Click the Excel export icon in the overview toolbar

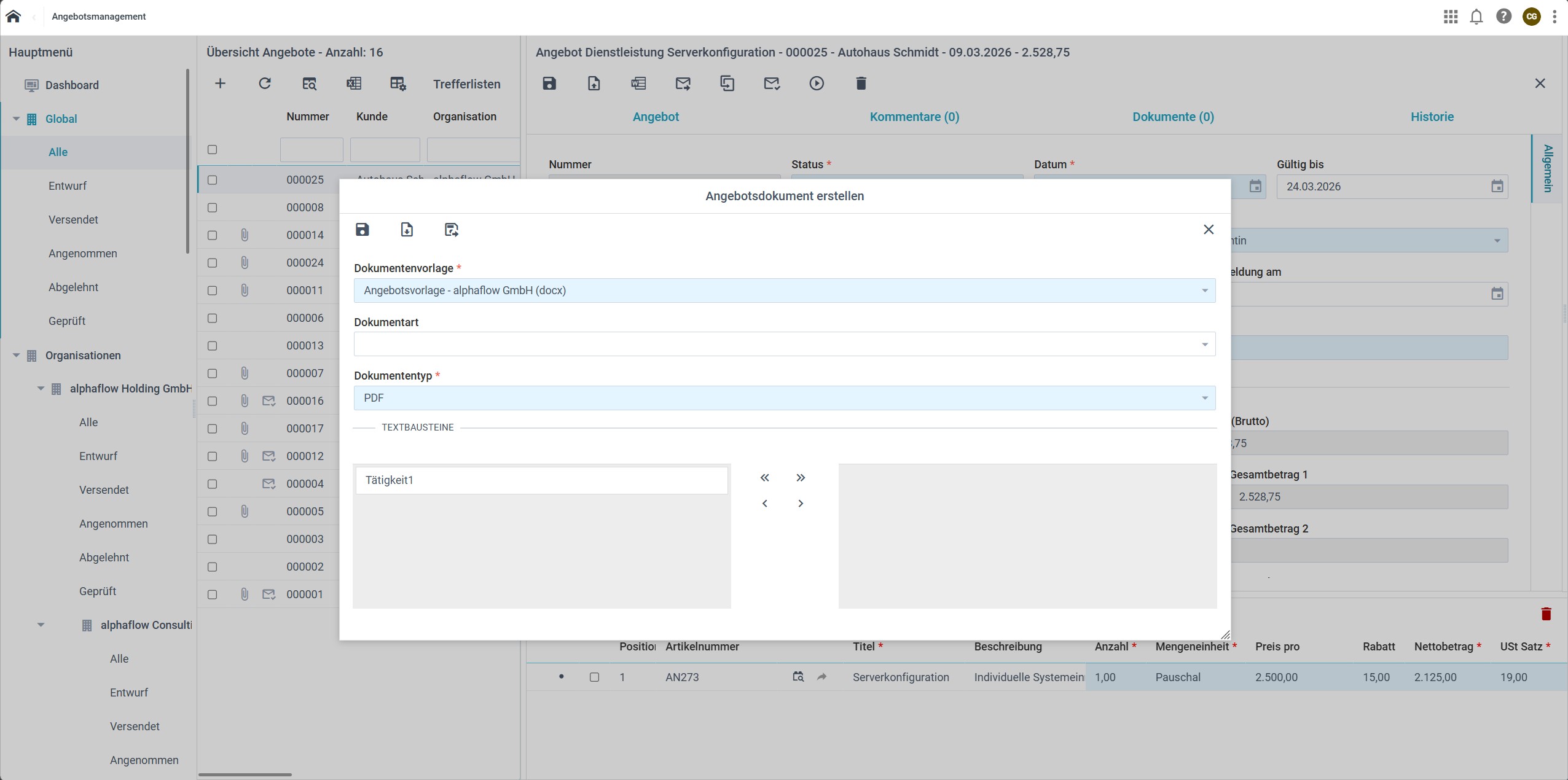point(354,84)
